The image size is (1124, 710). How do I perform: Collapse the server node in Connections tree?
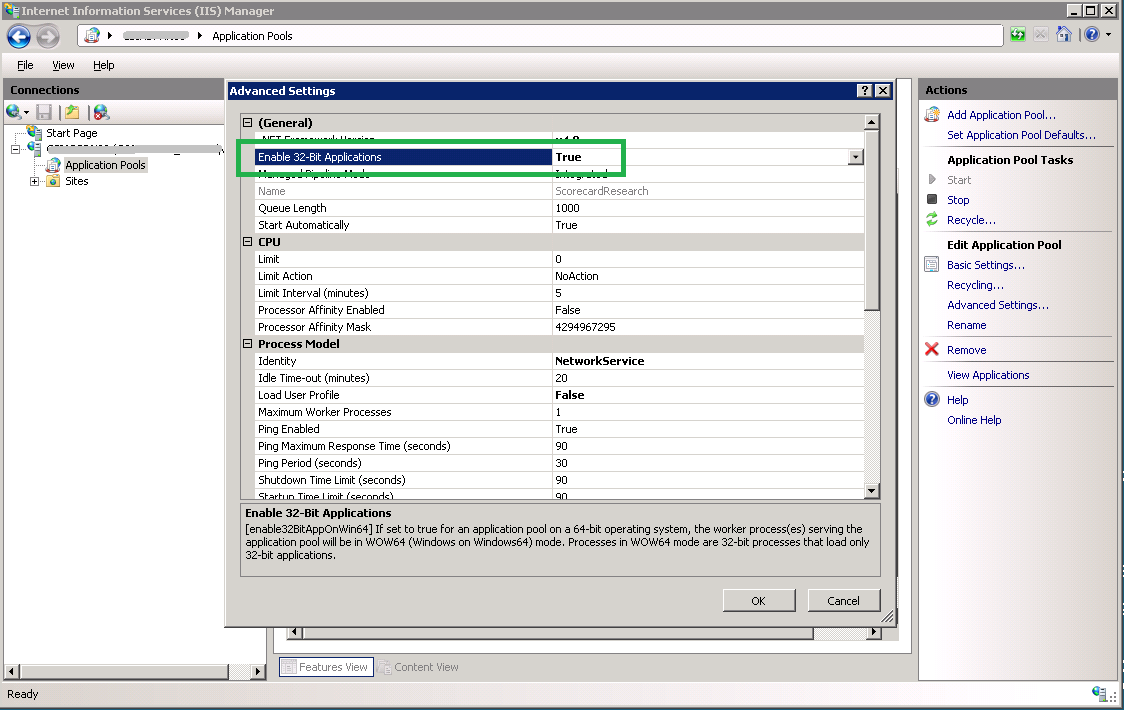15,149
